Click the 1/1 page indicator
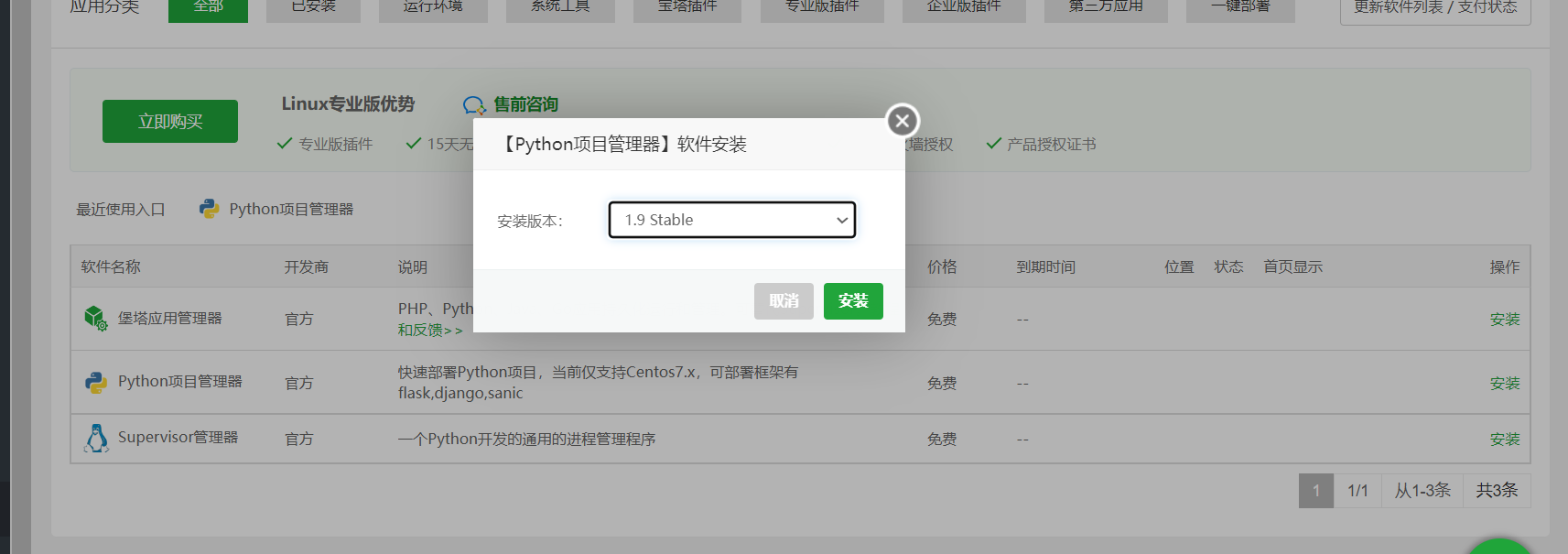 coord(1357,491)
